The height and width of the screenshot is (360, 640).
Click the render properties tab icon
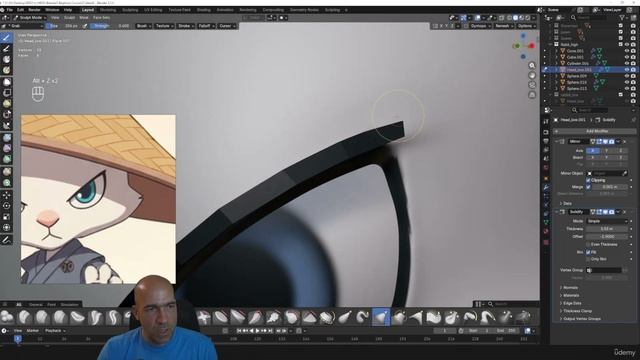[x=546, y=132]
